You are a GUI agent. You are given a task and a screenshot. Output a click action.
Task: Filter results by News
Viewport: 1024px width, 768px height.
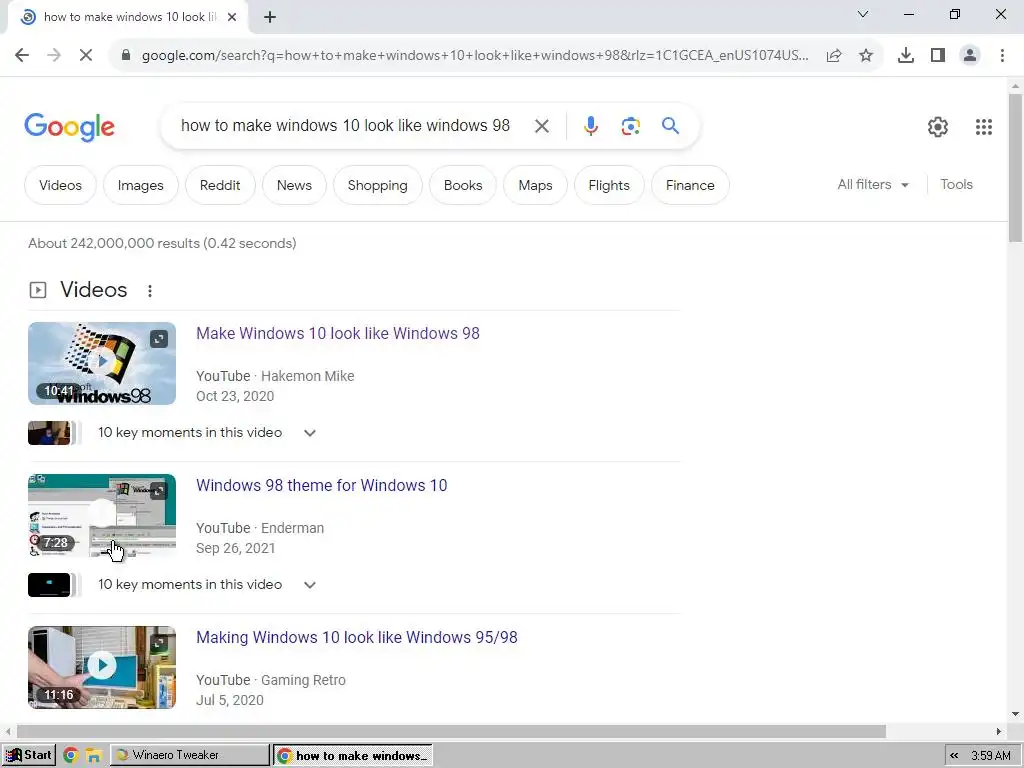click(x=294, y=185)
